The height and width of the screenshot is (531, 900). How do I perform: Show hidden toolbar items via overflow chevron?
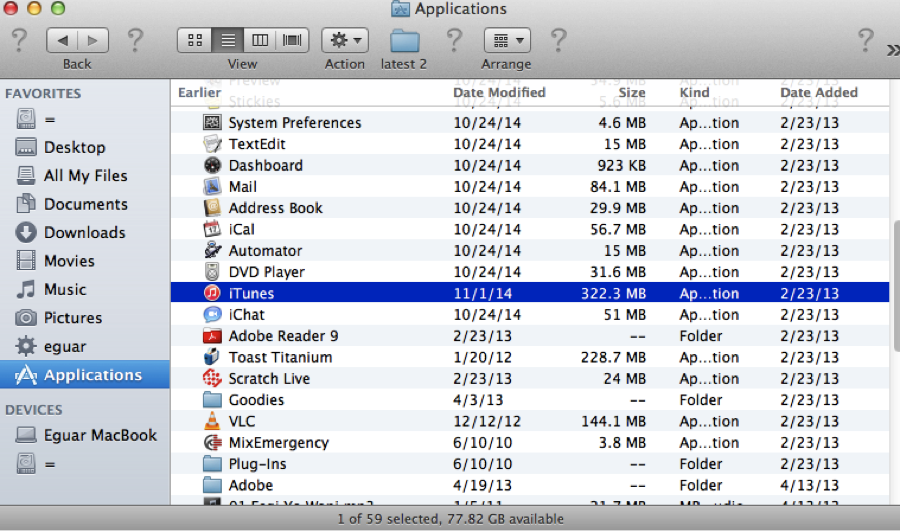tap(893, 51)
